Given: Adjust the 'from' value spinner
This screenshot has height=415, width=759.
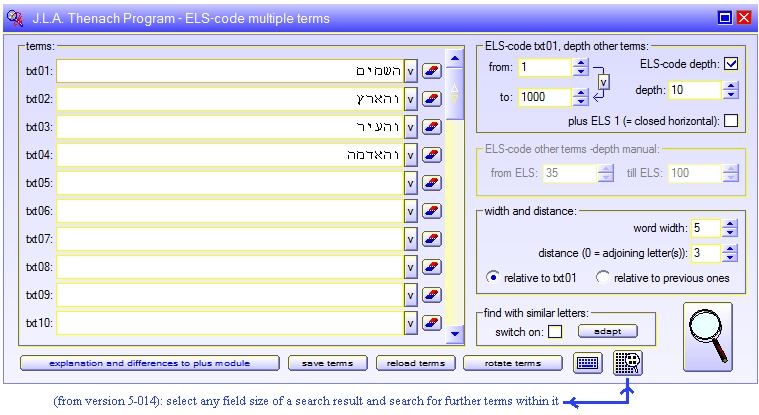Looking at the screenshot, I should tap(580, 67).
